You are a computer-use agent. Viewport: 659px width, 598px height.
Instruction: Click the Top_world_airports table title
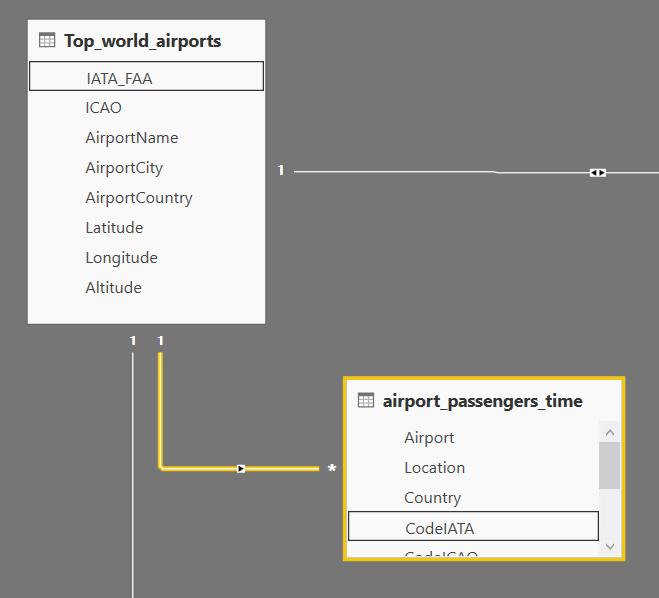click(143, 41)
